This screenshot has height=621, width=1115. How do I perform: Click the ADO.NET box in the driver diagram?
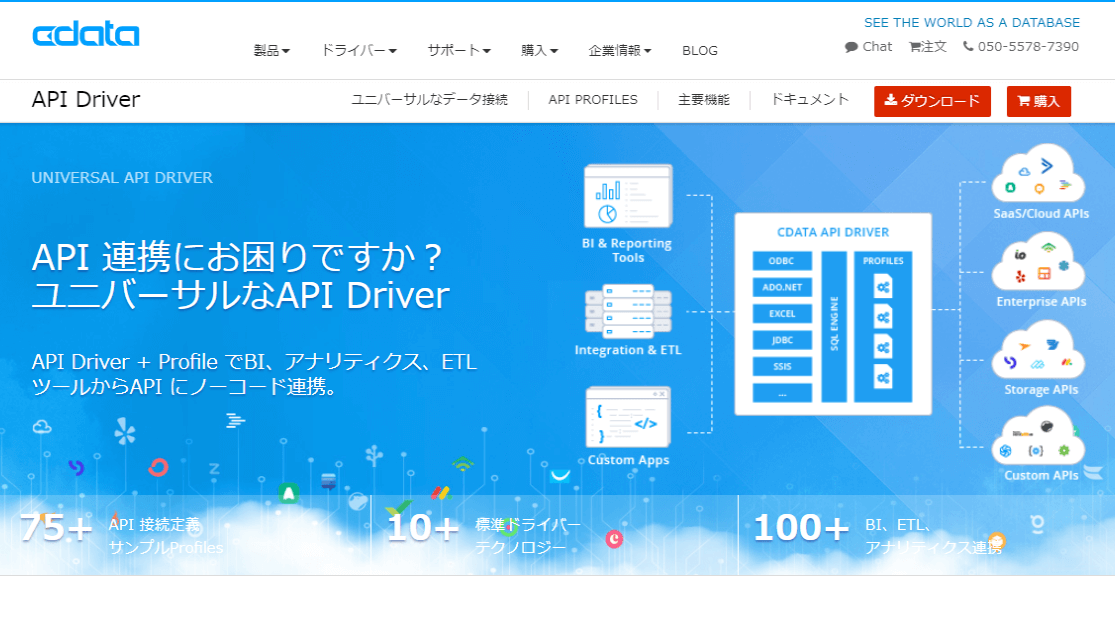pos(781,287)
